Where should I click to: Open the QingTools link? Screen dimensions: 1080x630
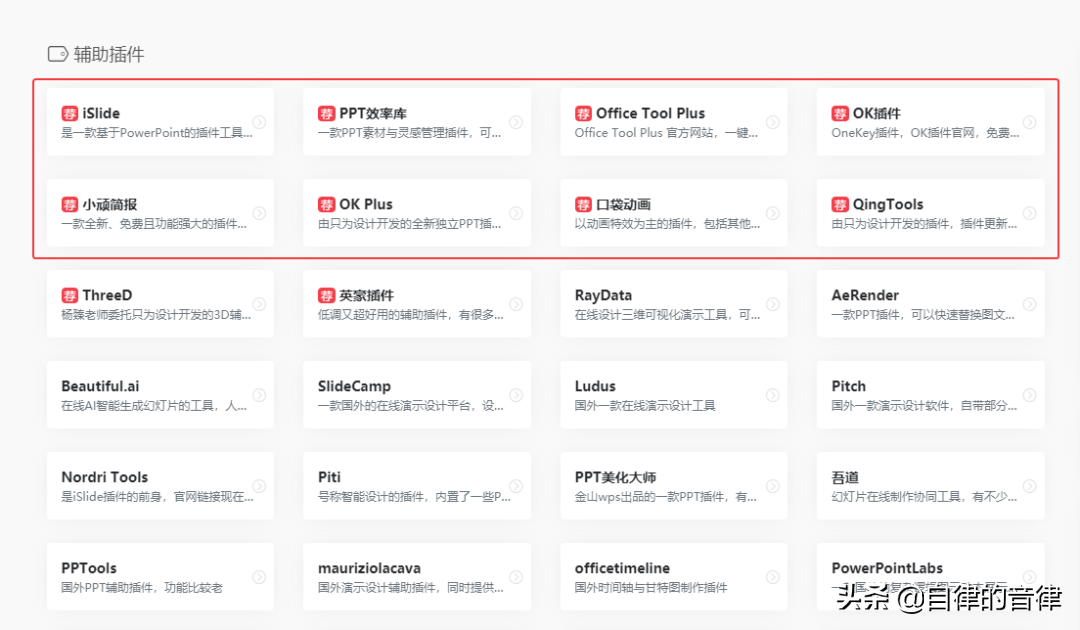click(931, 213)
